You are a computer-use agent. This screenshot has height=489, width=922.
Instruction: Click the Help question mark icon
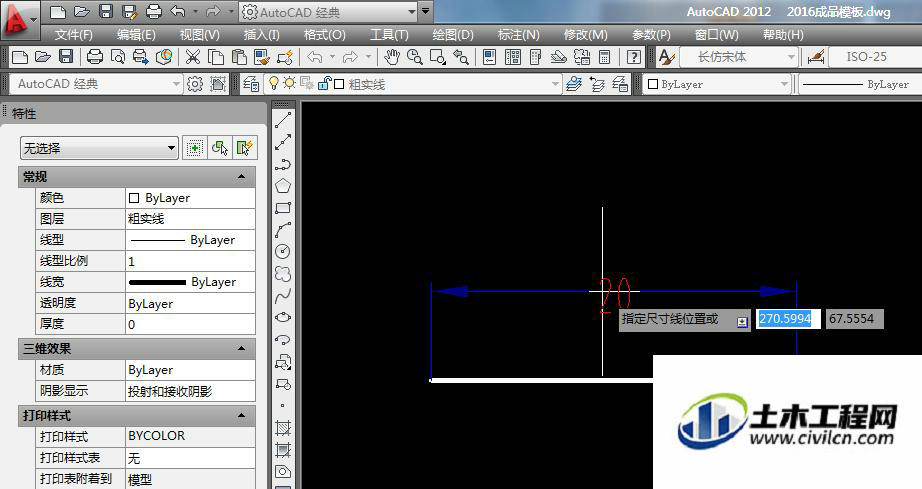(633, 57)
